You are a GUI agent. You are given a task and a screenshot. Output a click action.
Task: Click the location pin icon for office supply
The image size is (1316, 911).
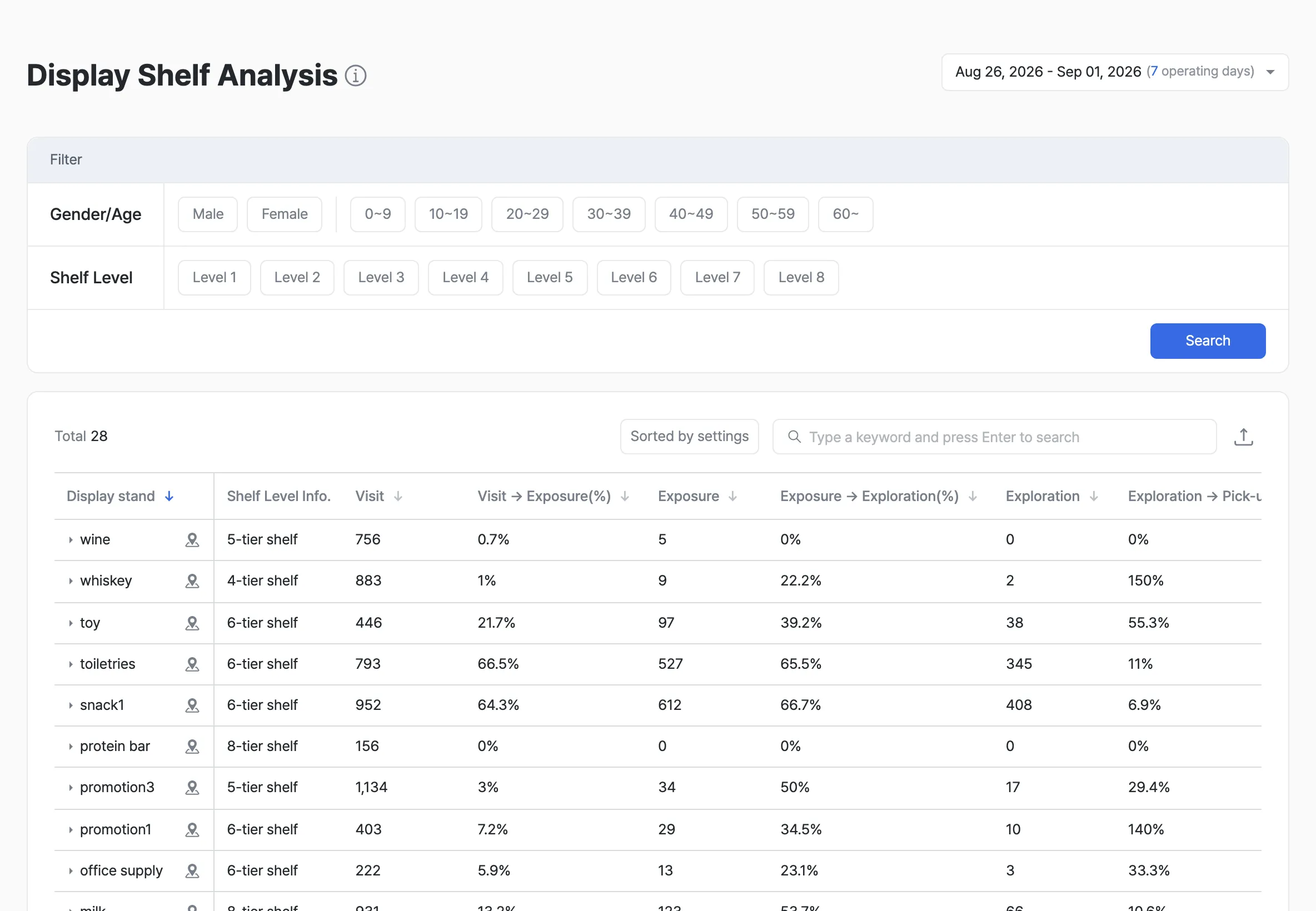click(x=192, y=871)
